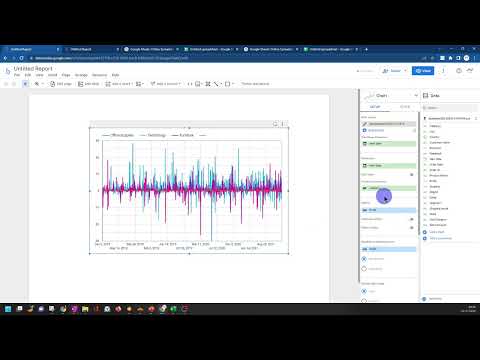Click the Looker Studio logo icon
This screenshot has height=360, width=480.
7,71
